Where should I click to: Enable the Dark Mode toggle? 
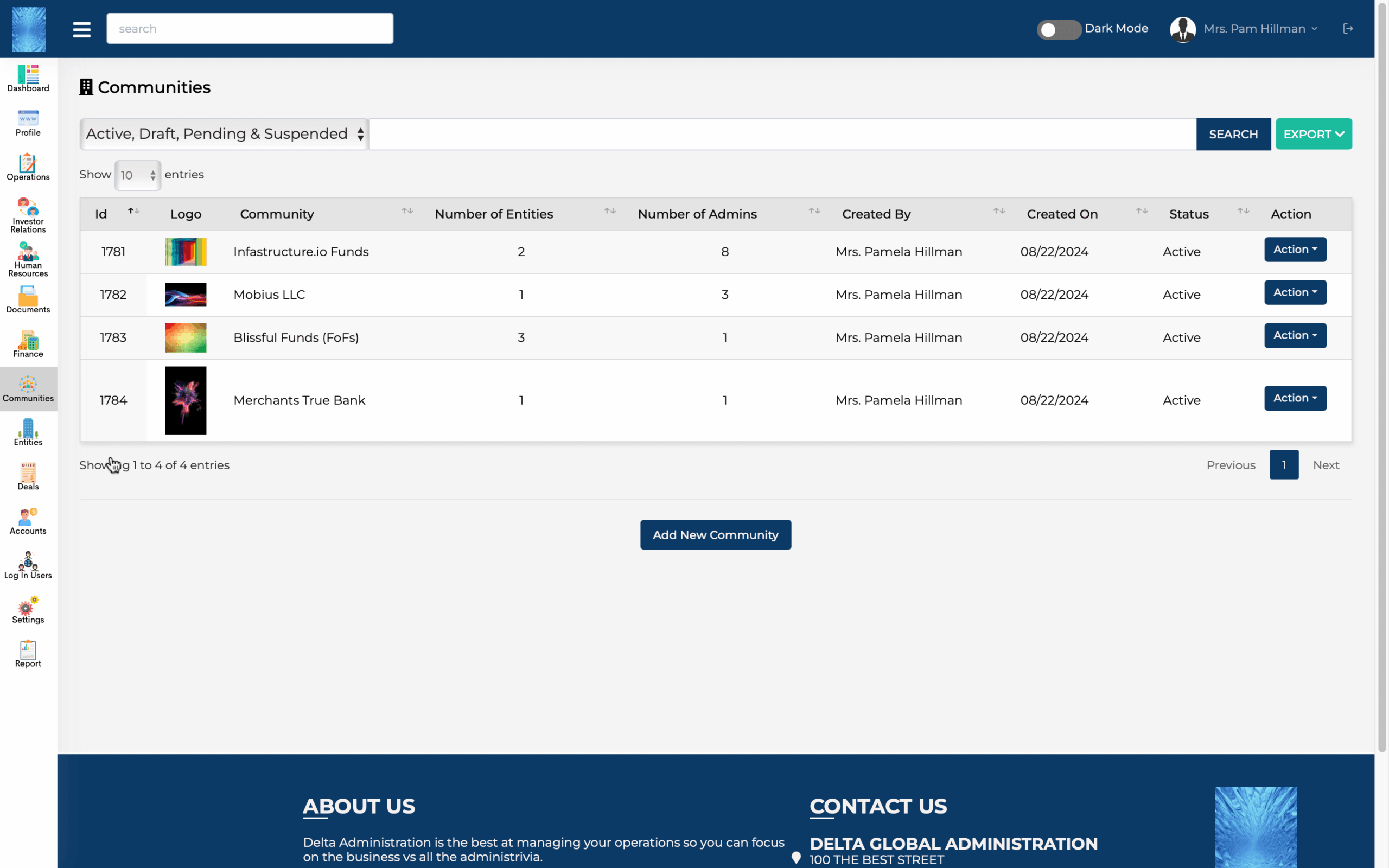(x=1058, y=29)
